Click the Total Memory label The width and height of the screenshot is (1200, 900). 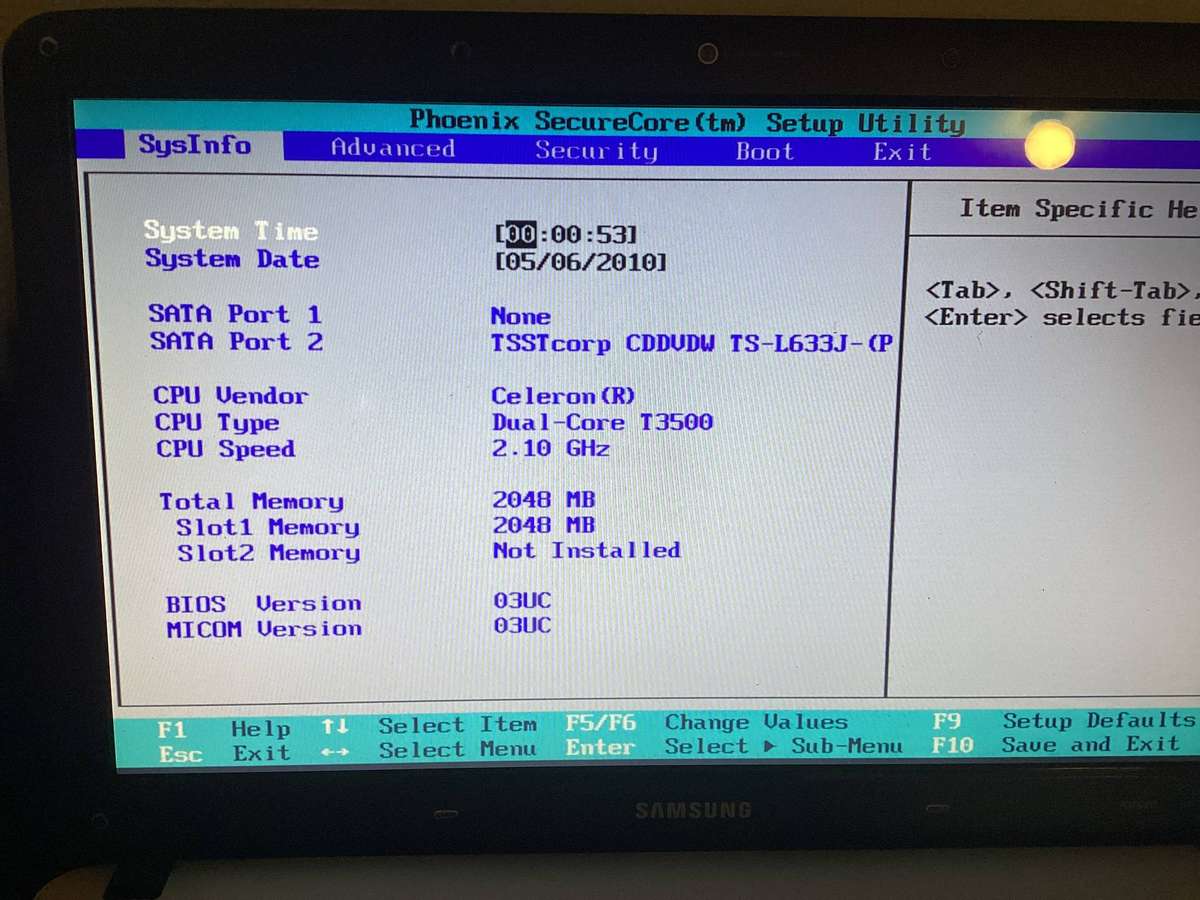(x=251, y=502)
